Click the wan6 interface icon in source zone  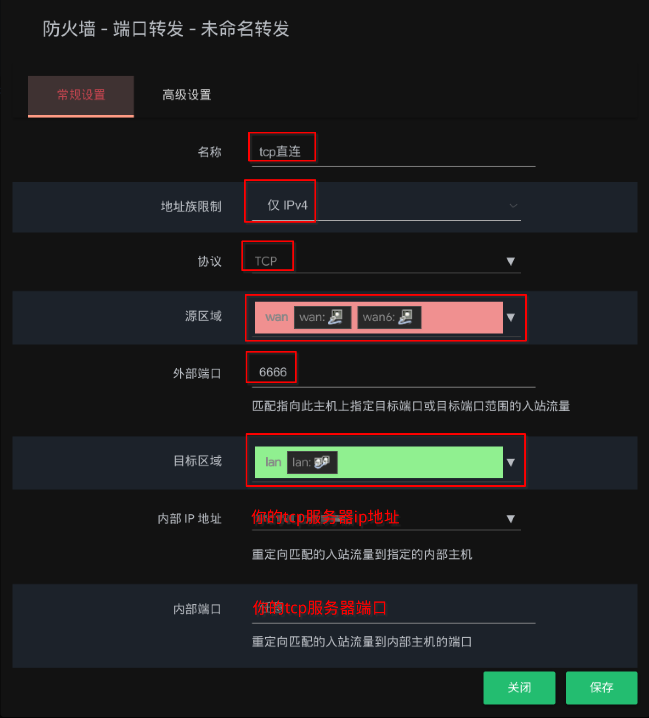[406, 317]
